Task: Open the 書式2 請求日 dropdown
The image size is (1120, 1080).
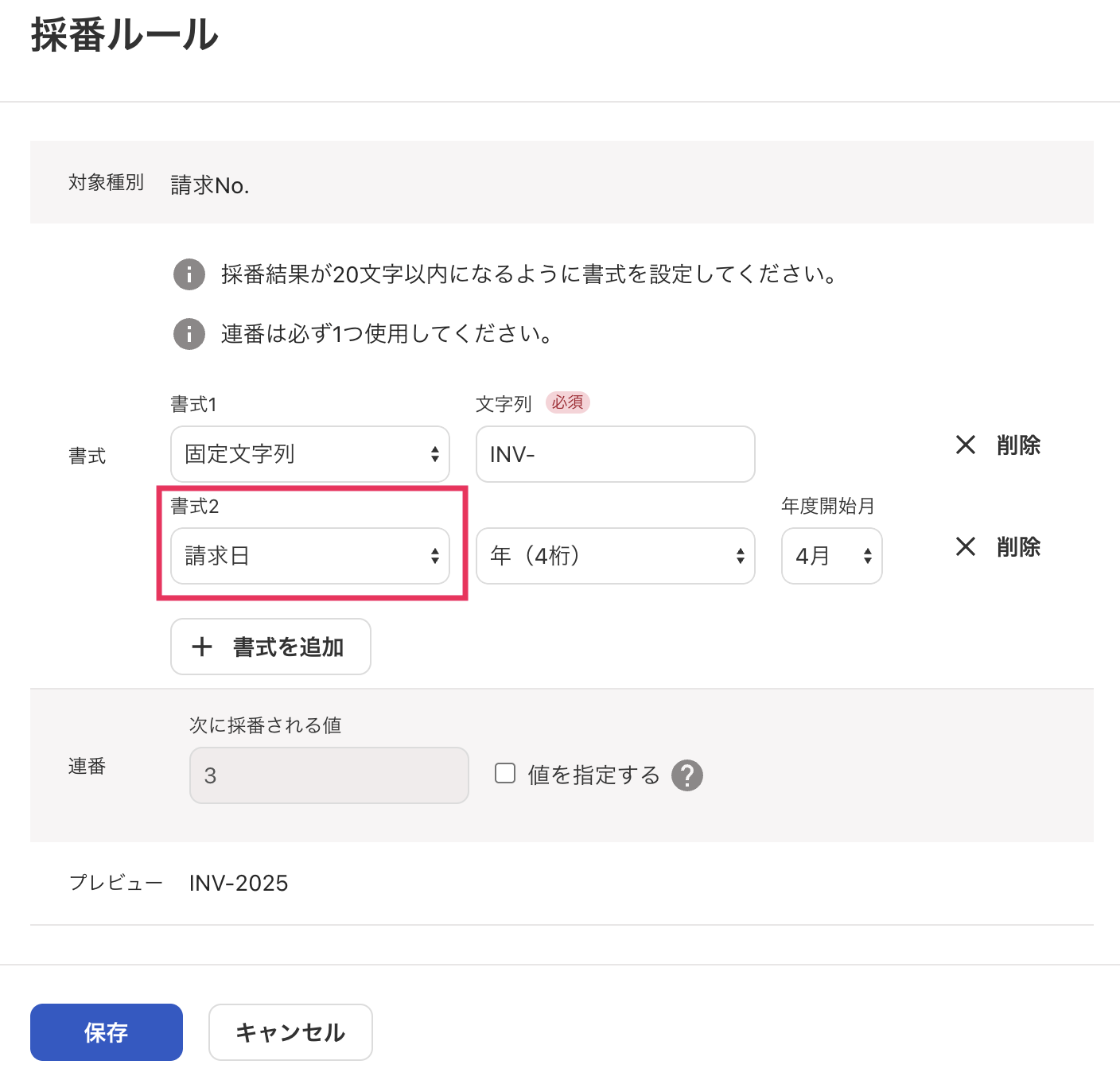Action: tap(310, 556)
